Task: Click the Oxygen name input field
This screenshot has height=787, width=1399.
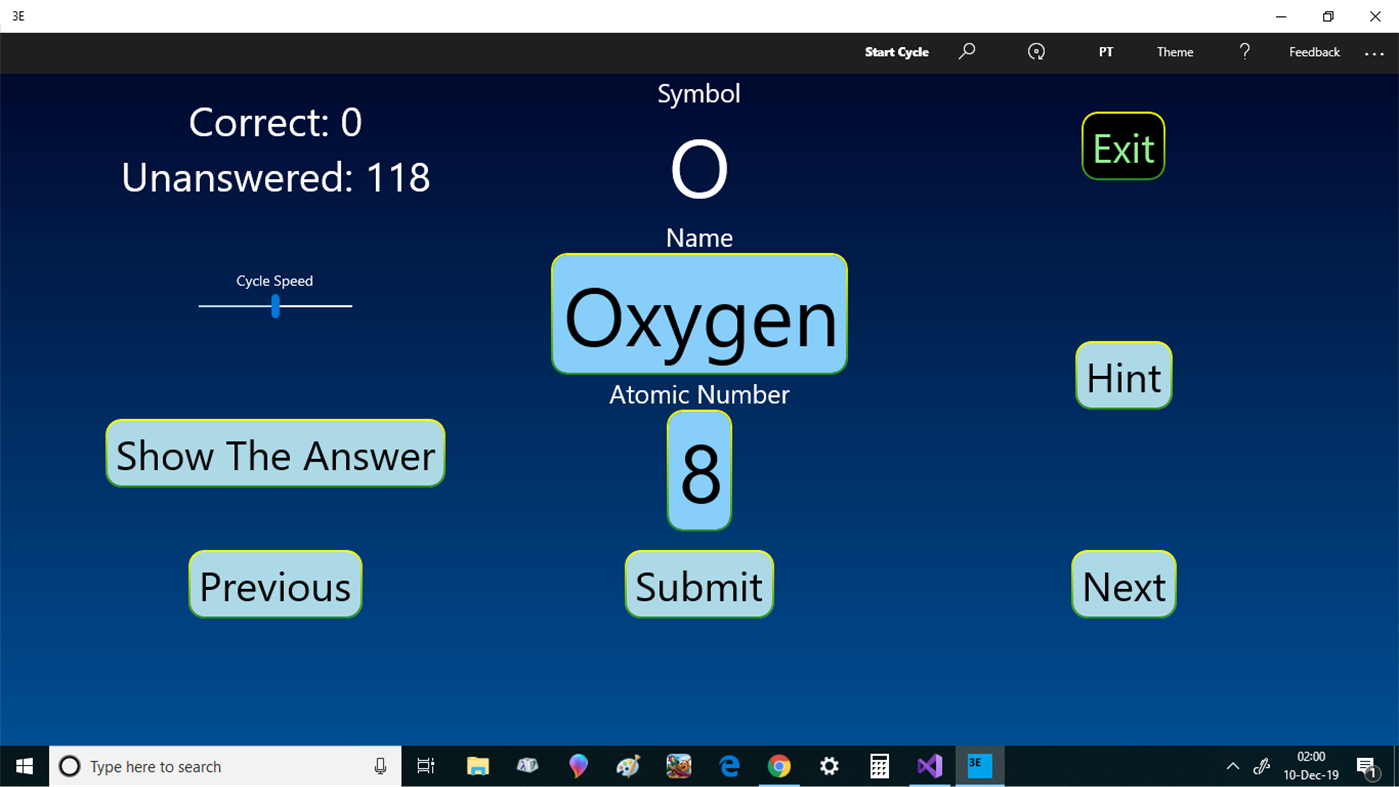Action: [698, 313]
